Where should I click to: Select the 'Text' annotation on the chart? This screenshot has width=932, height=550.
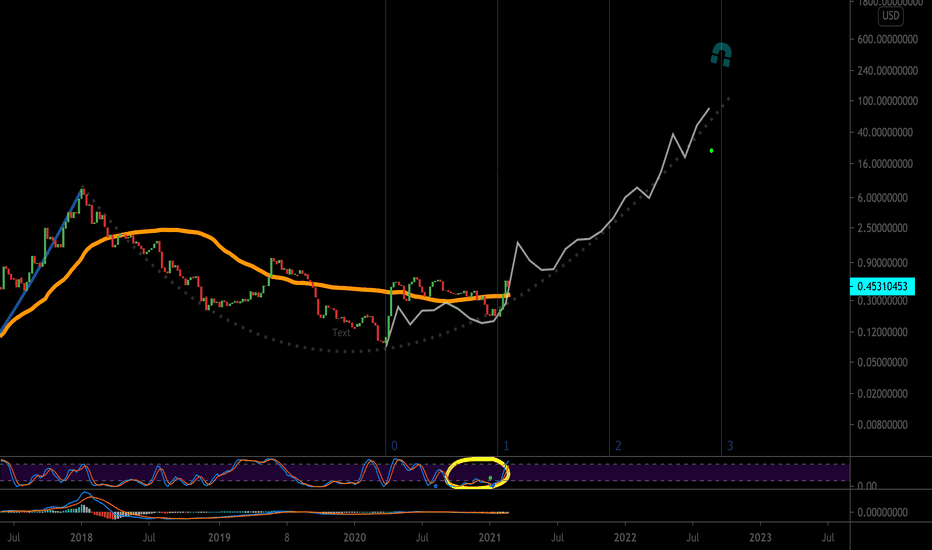341,333
